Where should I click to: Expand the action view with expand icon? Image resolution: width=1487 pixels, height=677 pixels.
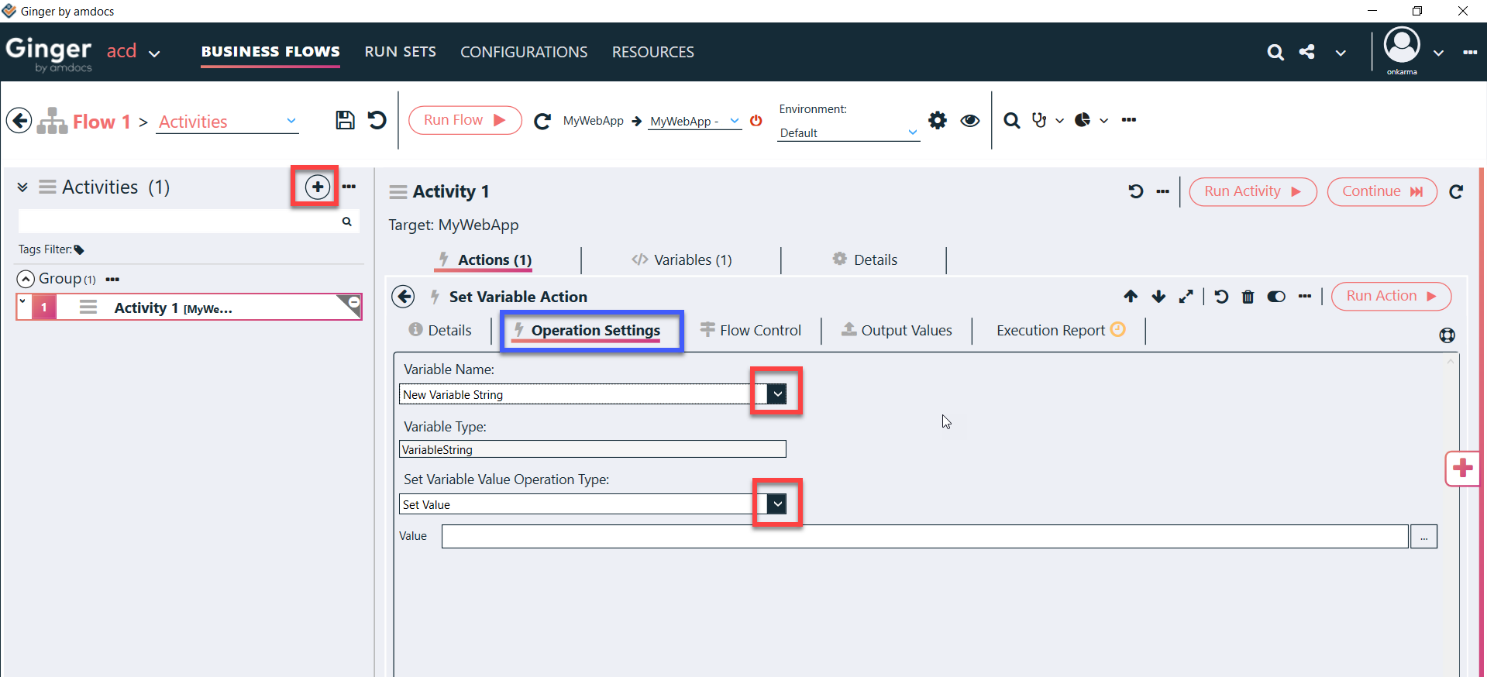pos(1186,296)
